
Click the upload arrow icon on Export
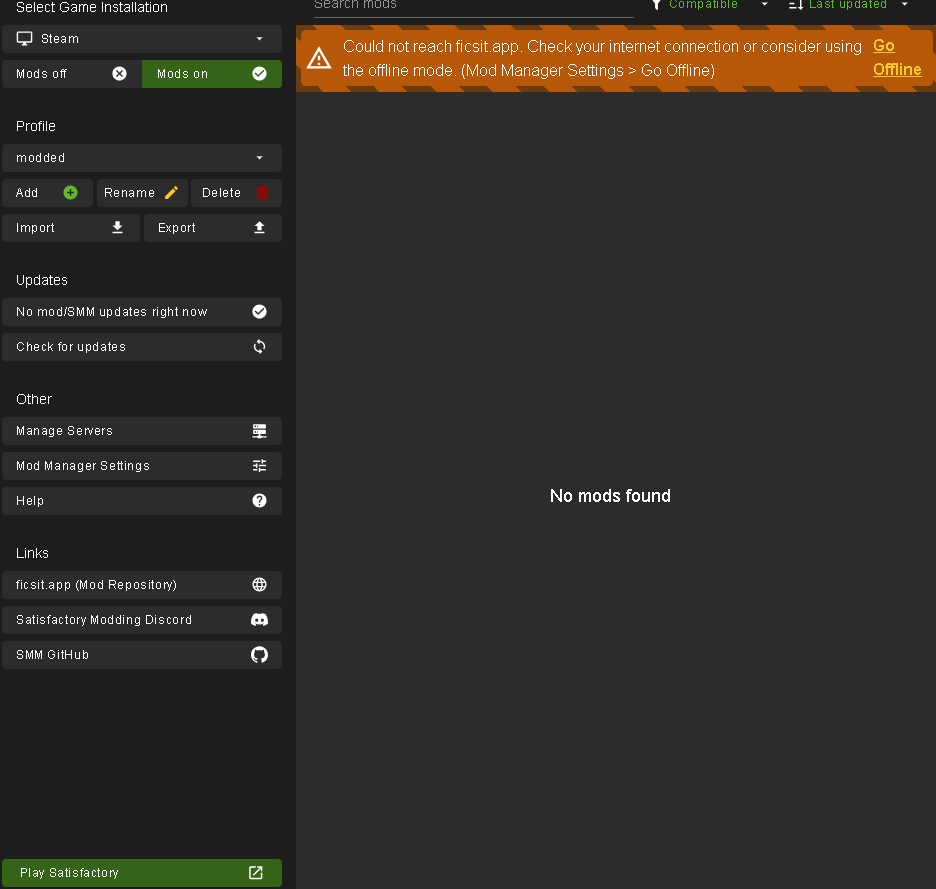pyautogui.click(x=259, y=227)
